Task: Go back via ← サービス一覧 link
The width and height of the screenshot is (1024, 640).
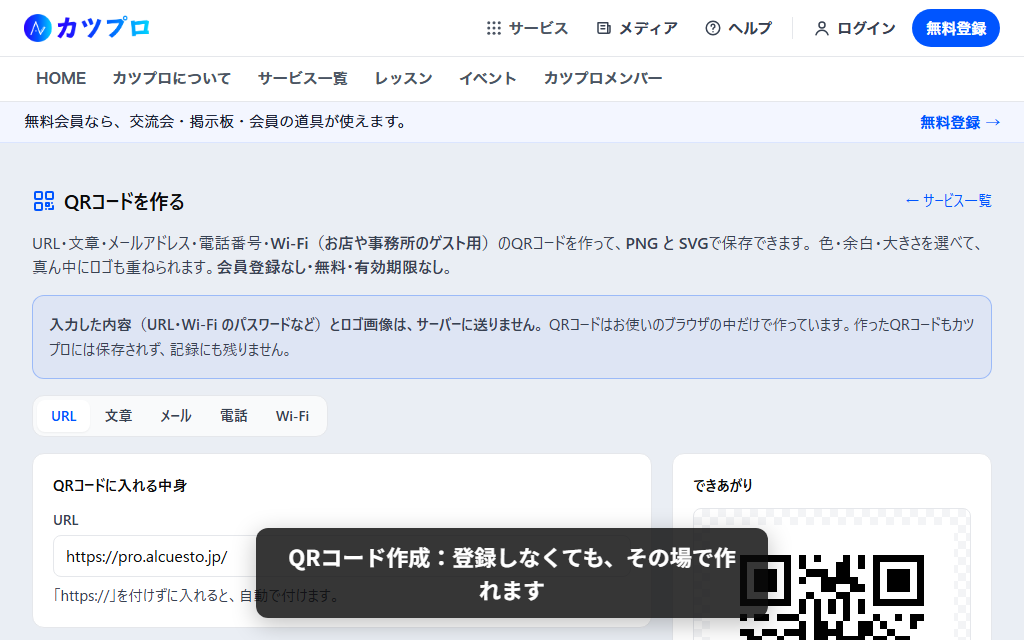Action: pyautogui.click(x=948, y=201)
